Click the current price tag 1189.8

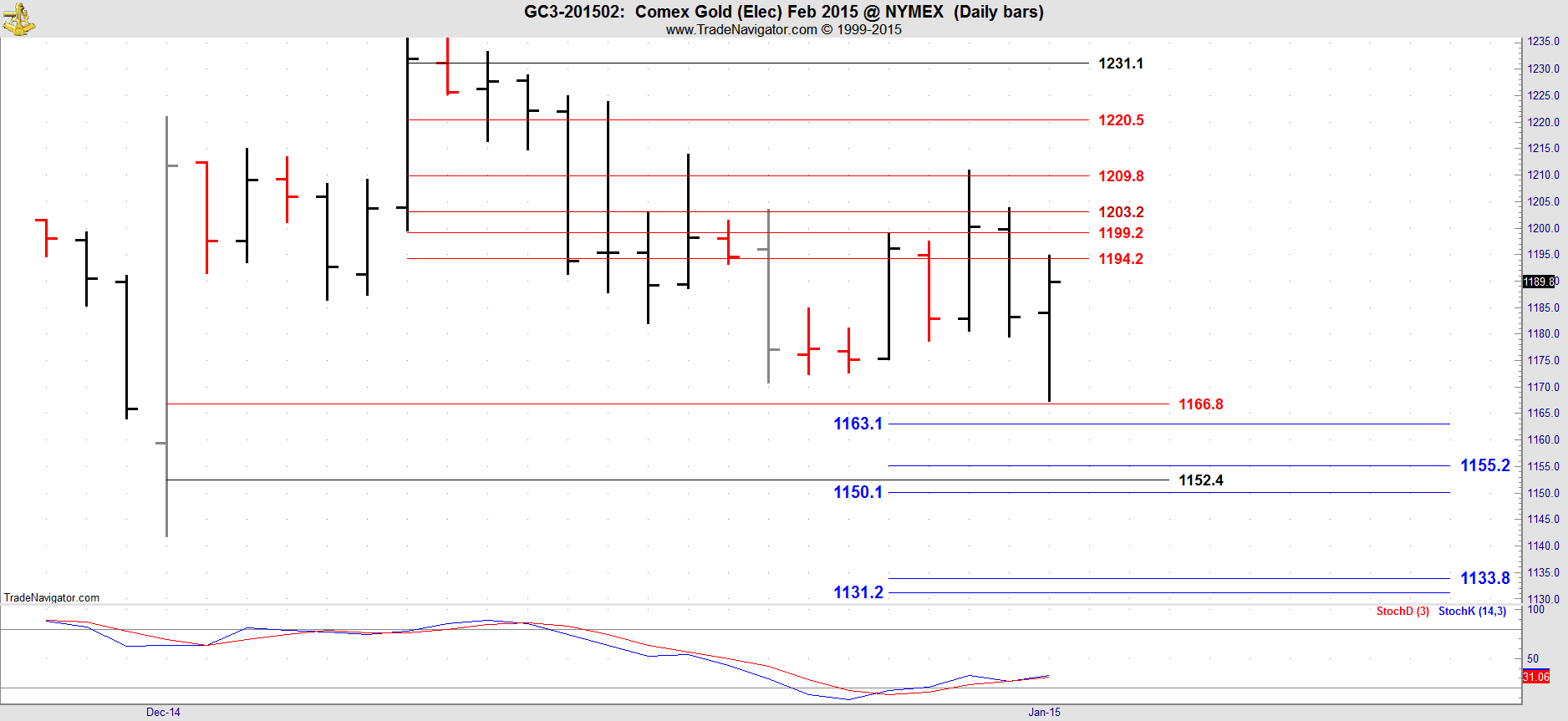pyautogui.click(x=1538, y=282)
